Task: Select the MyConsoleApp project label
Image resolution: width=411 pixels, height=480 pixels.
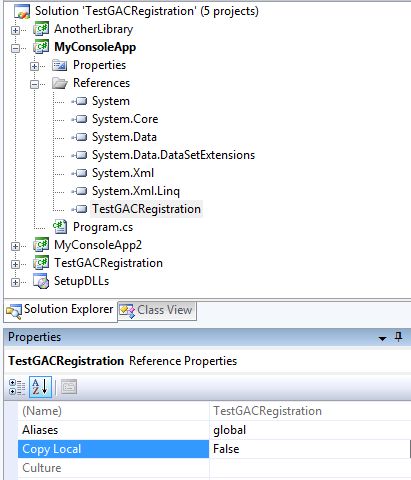Action: pos(95,47)
